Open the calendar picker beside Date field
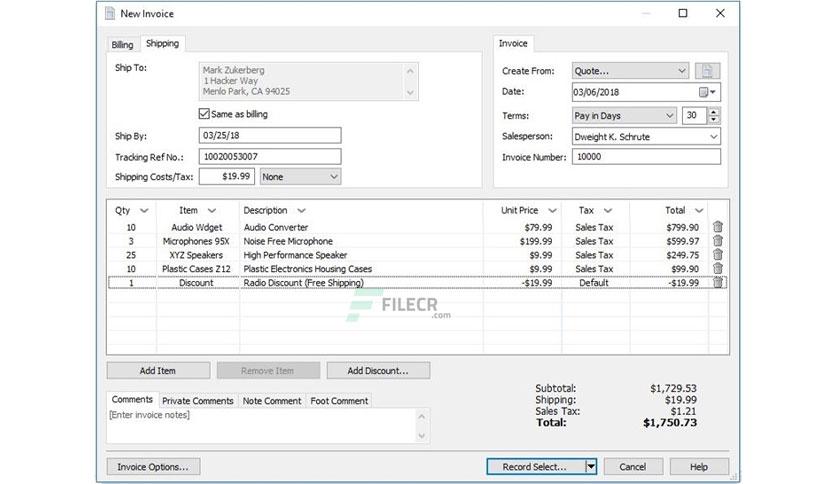The width and height of the screenshot is (836, 484). tap(708, 92)
